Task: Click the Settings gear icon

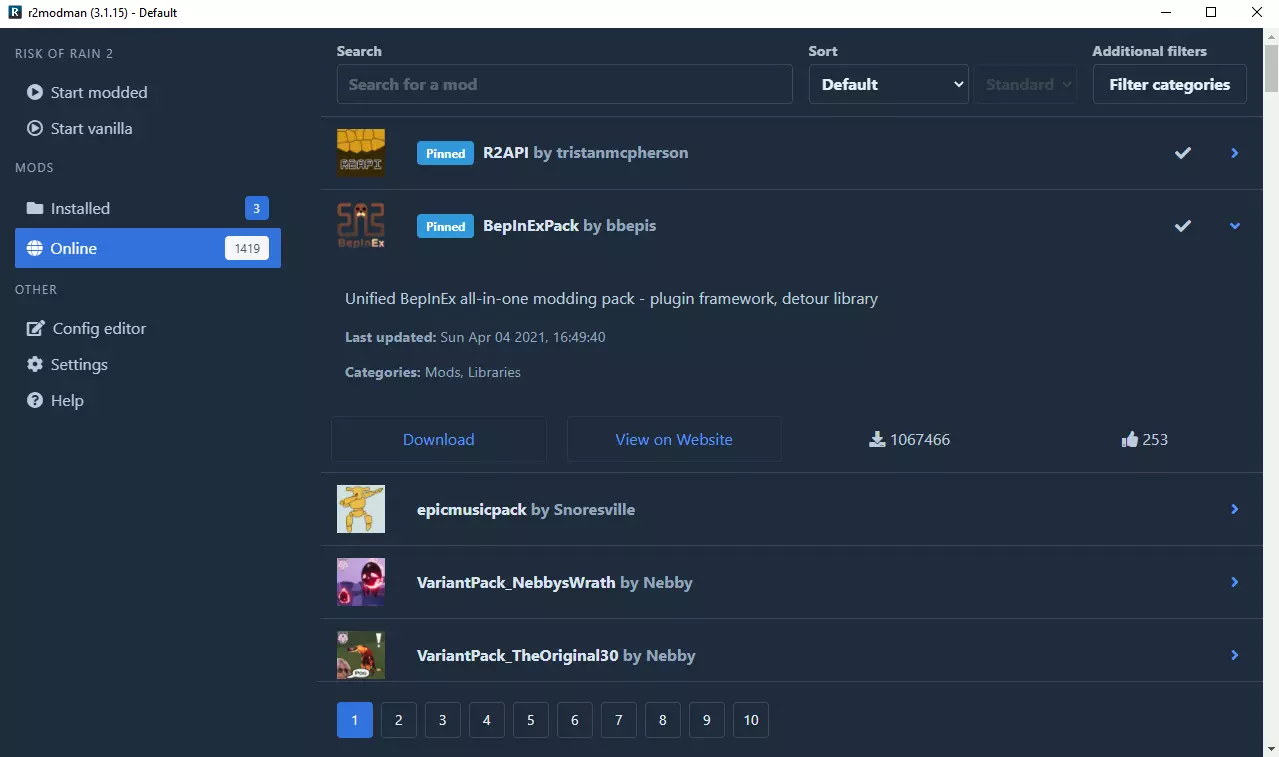Action: 35,364
